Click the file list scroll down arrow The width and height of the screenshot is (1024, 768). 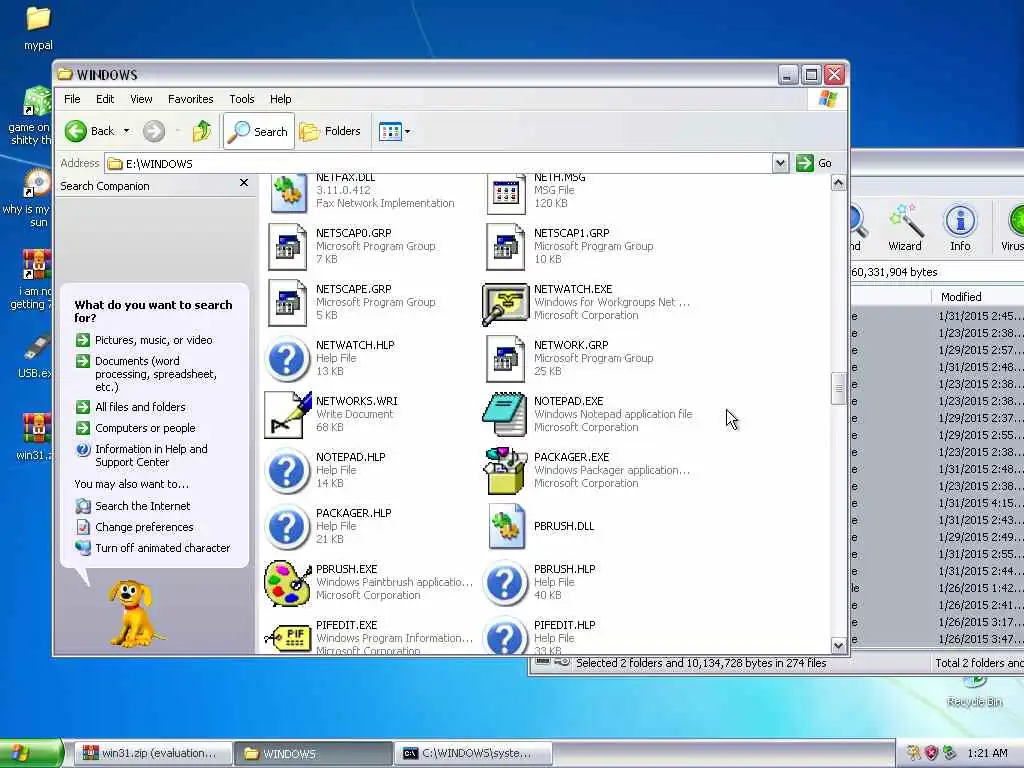(839, 645)
